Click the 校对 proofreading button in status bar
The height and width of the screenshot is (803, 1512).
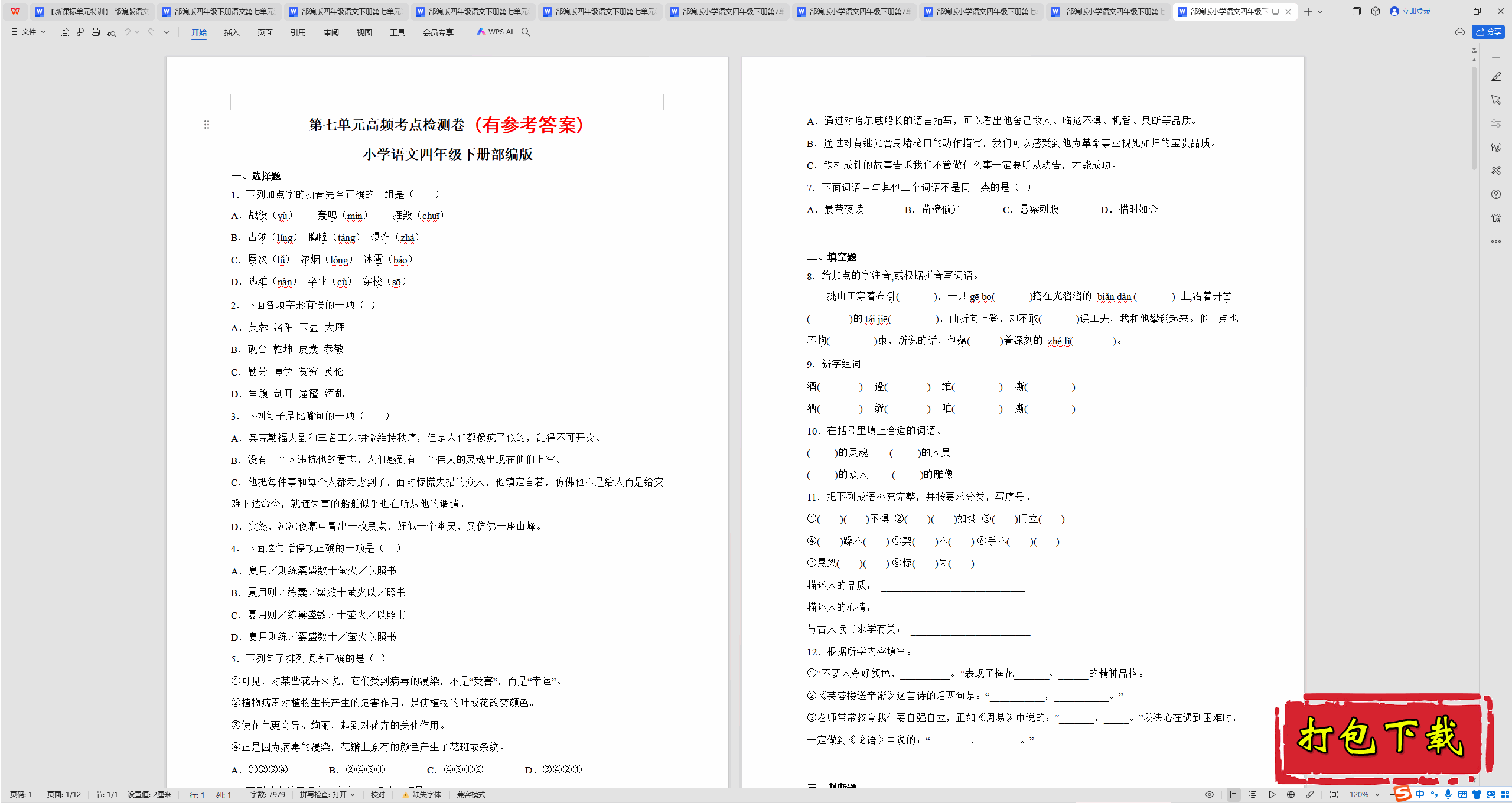coord(378,795)
